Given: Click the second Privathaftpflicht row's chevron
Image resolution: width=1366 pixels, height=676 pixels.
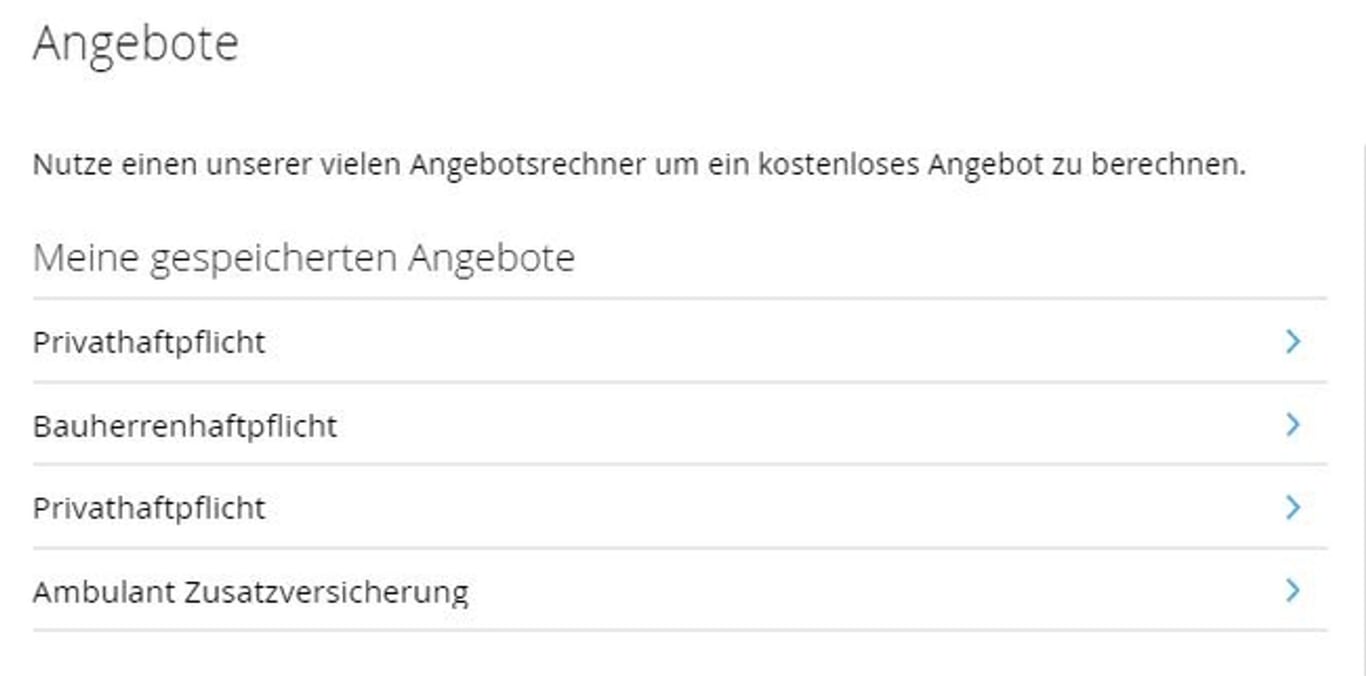Looking at the screenshot, I should [1292, 508].
